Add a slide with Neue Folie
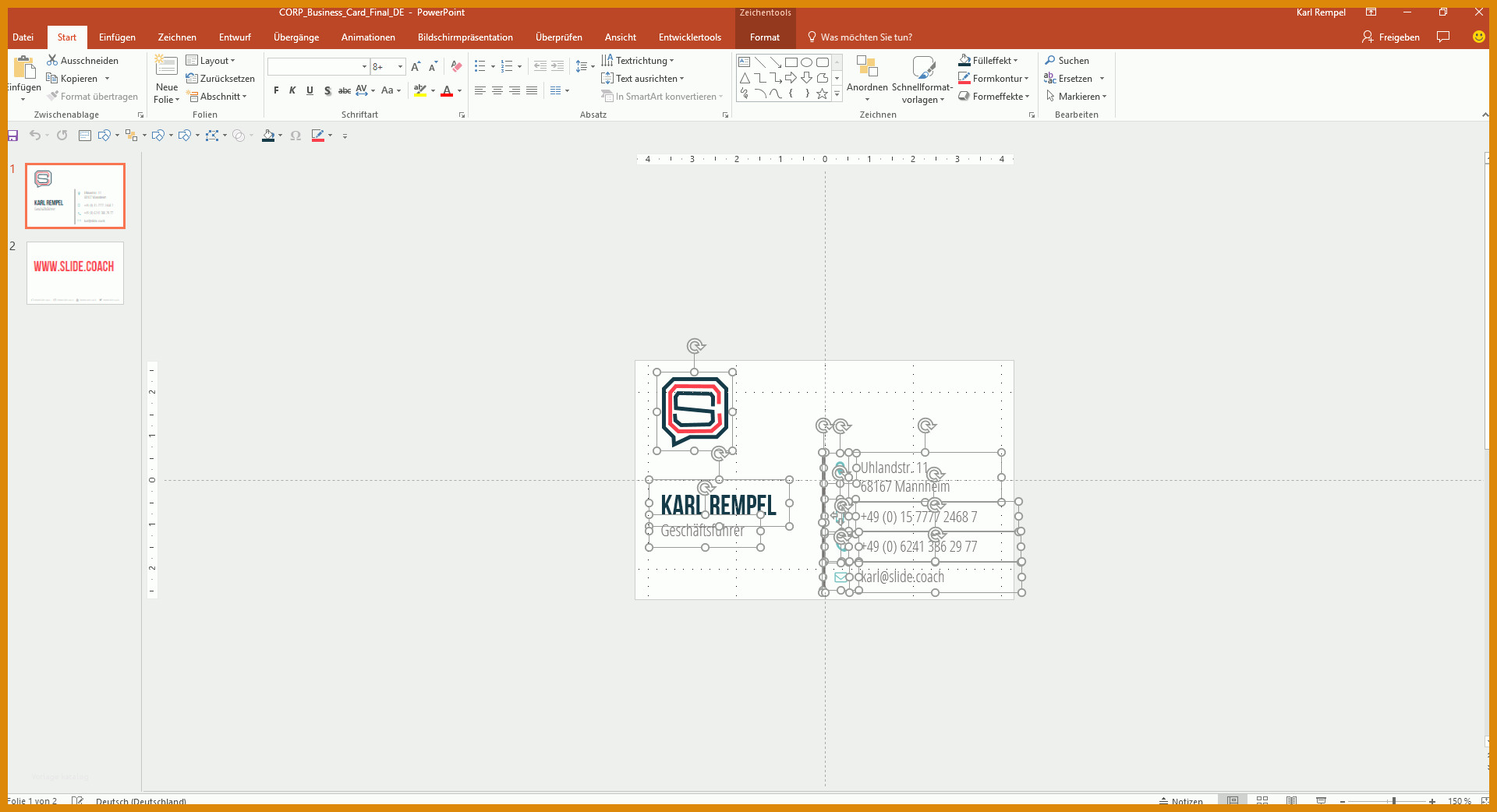The width and height of the screenshot is (1497, 812). [x=166, y=79]
